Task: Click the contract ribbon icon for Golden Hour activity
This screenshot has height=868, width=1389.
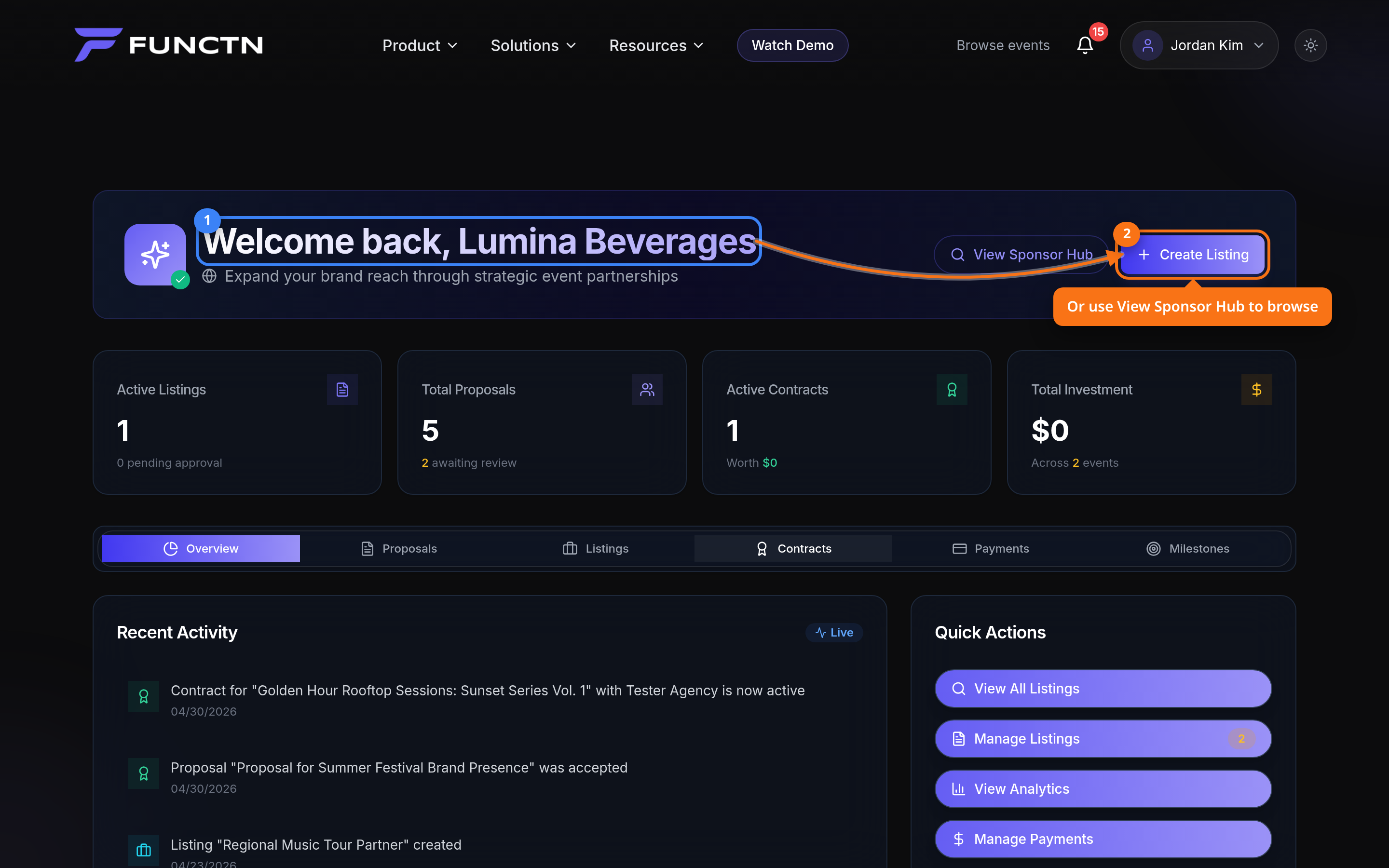Action: point(144,696)
